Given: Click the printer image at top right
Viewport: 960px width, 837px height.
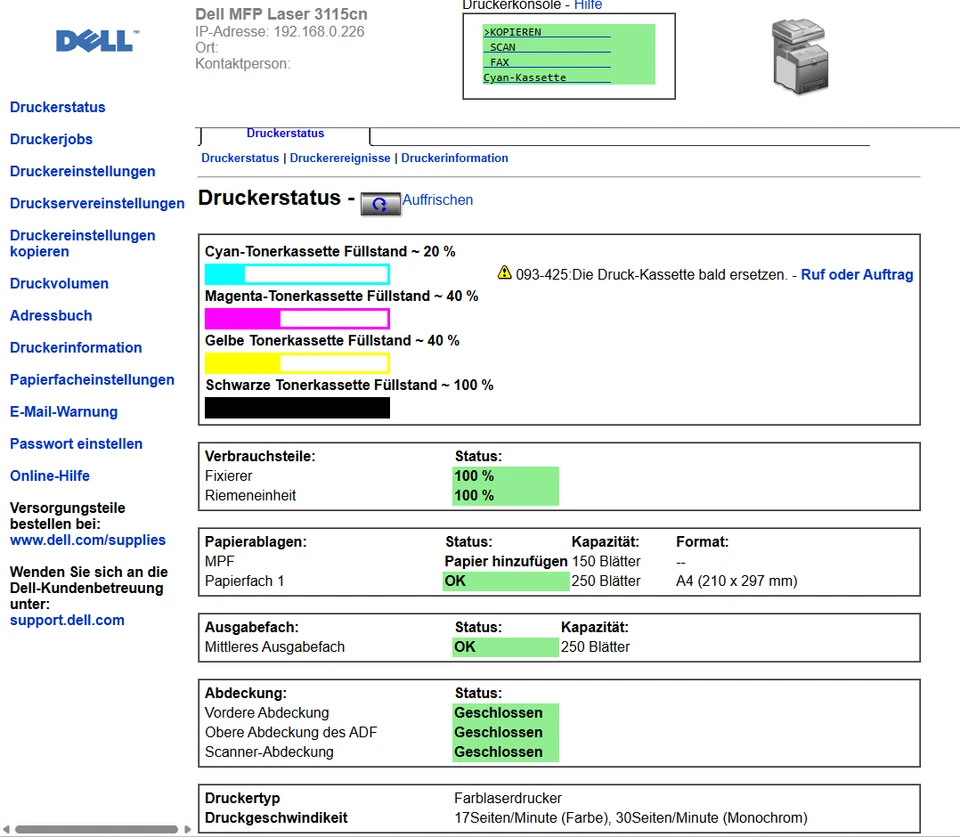Looking at the screenshot, I should (800, 55).
